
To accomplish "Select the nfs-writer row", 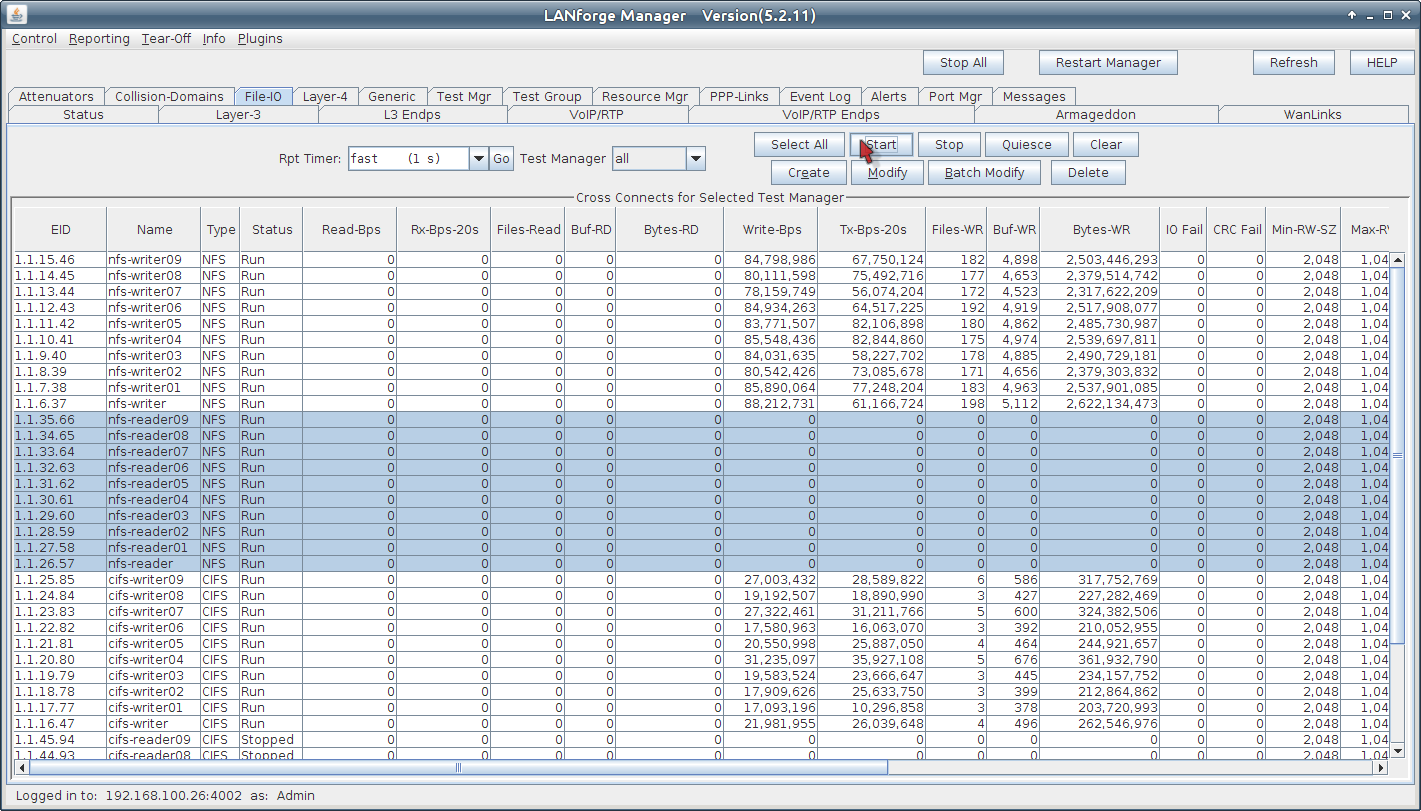I will tap(701, 403).
